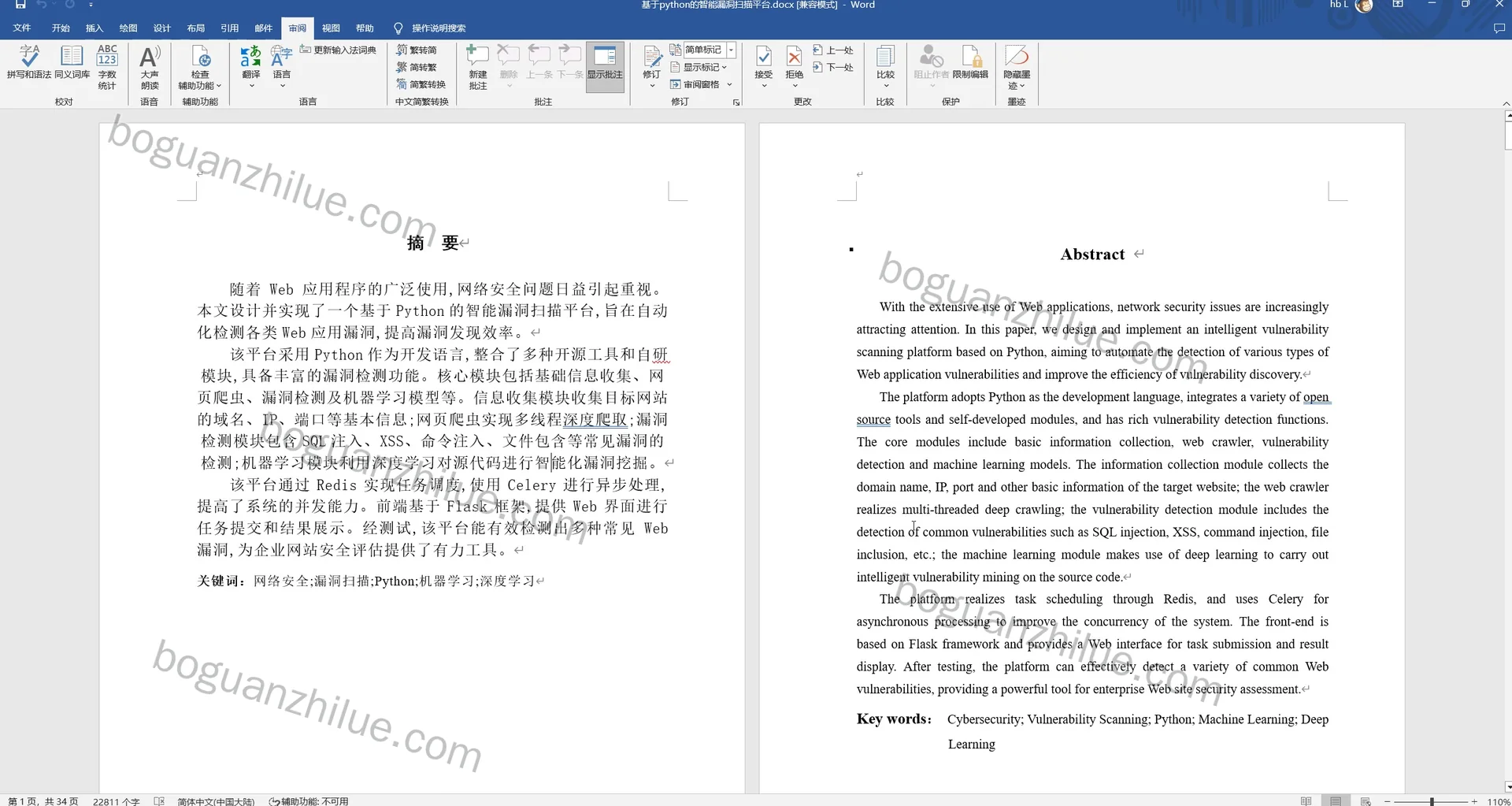Open 比较 compare documents
Screen dimensions: 1512x806
pos(886,67)
